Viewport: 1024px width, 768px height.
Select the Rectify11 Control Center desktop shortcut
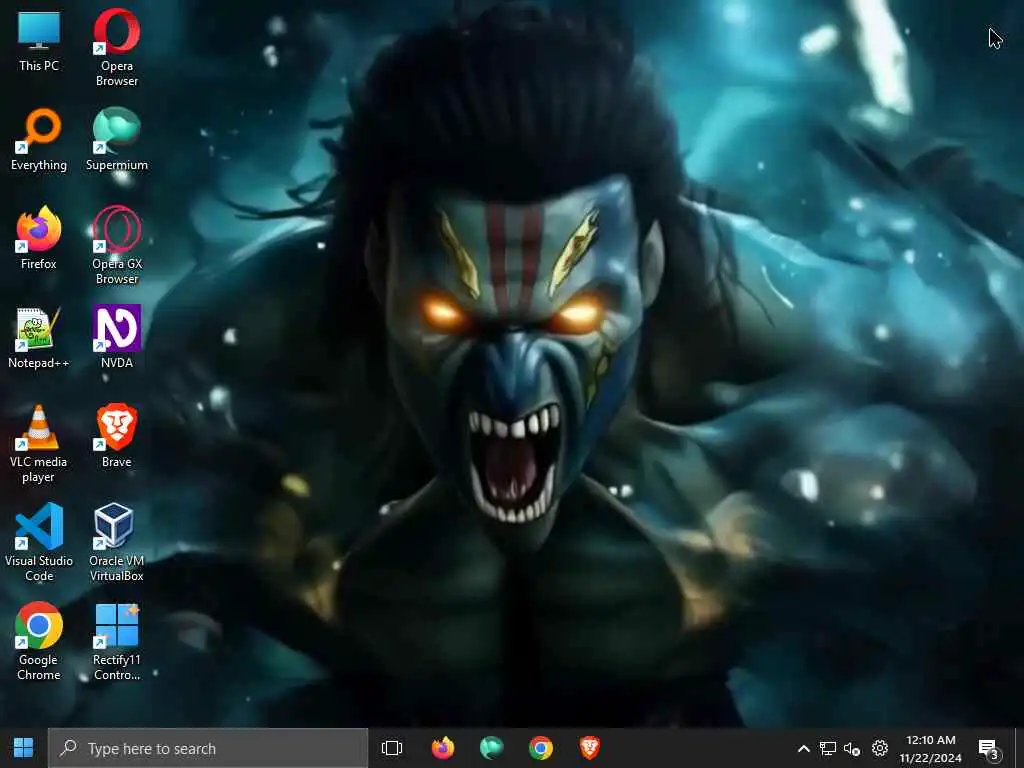click(x=117, y=642)
